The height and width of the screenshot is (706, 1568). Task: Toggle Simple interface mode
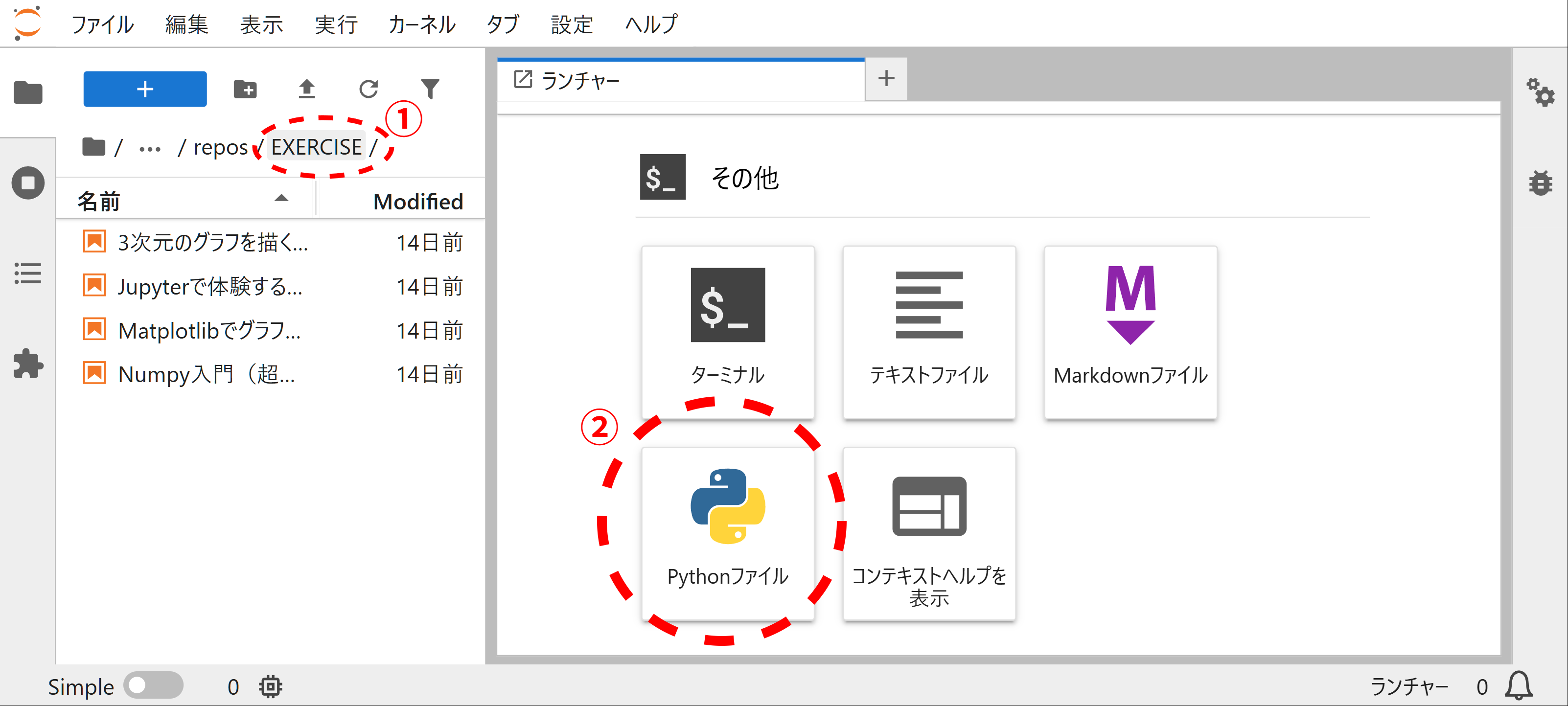[154, 686]
